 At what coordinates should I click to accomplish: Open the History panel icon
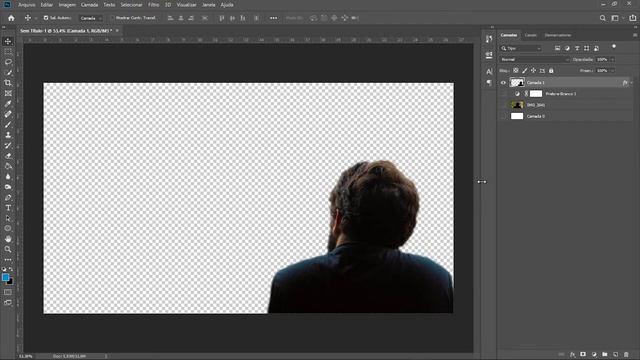click(x=489, y=39)
